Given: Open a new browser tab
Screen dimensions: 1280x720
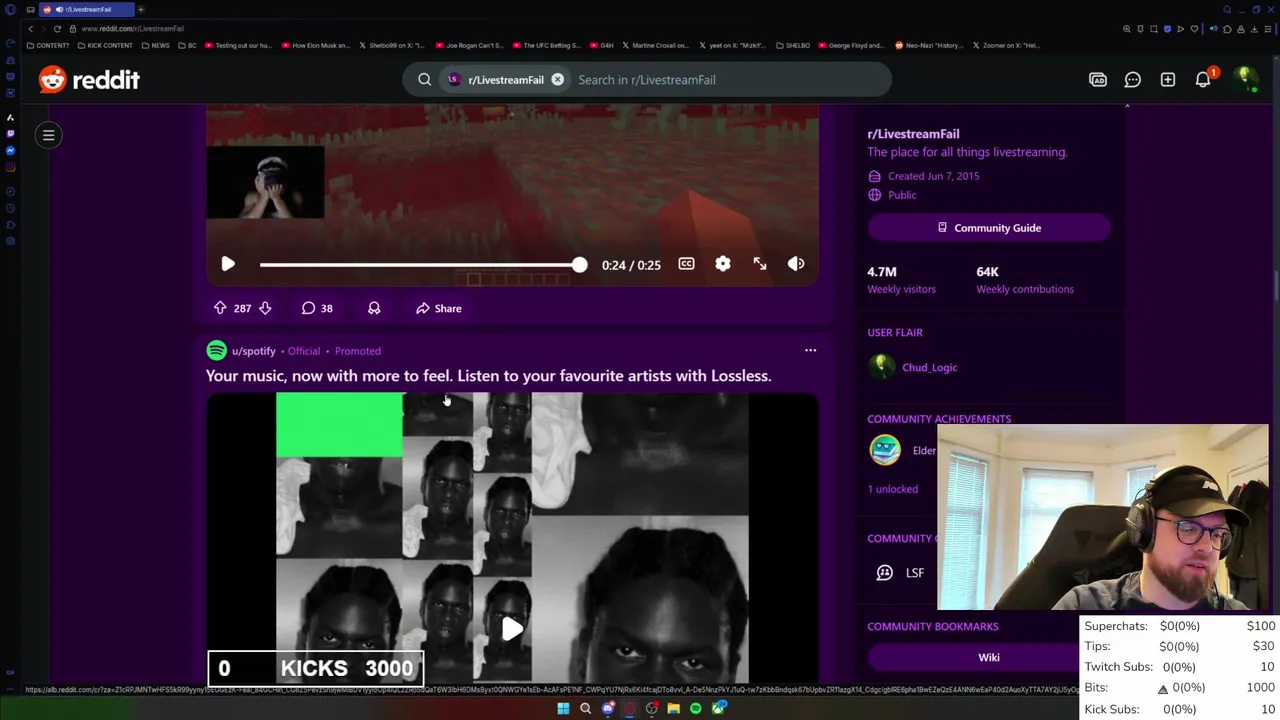Looking at the screenshot, I should (141, 9).
